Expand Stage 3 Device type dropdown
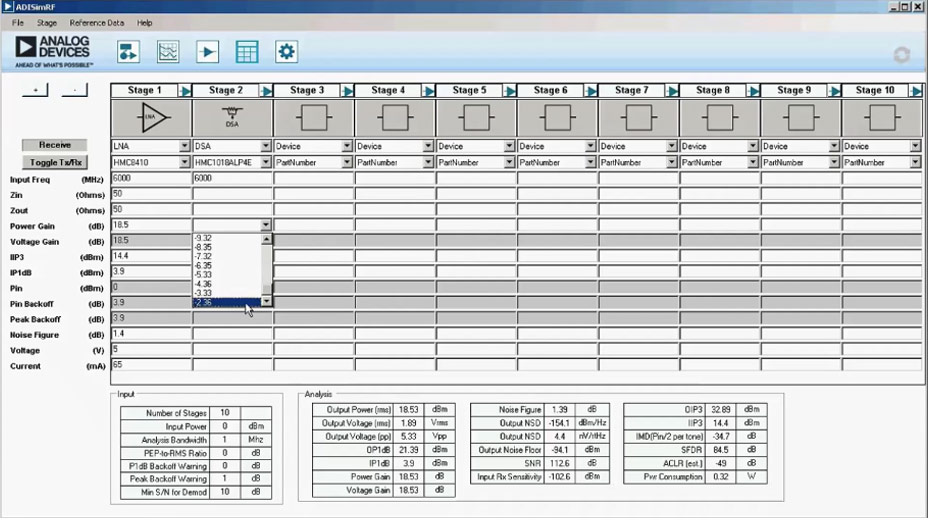The image size is (928, 522). [x=347, y=147]
